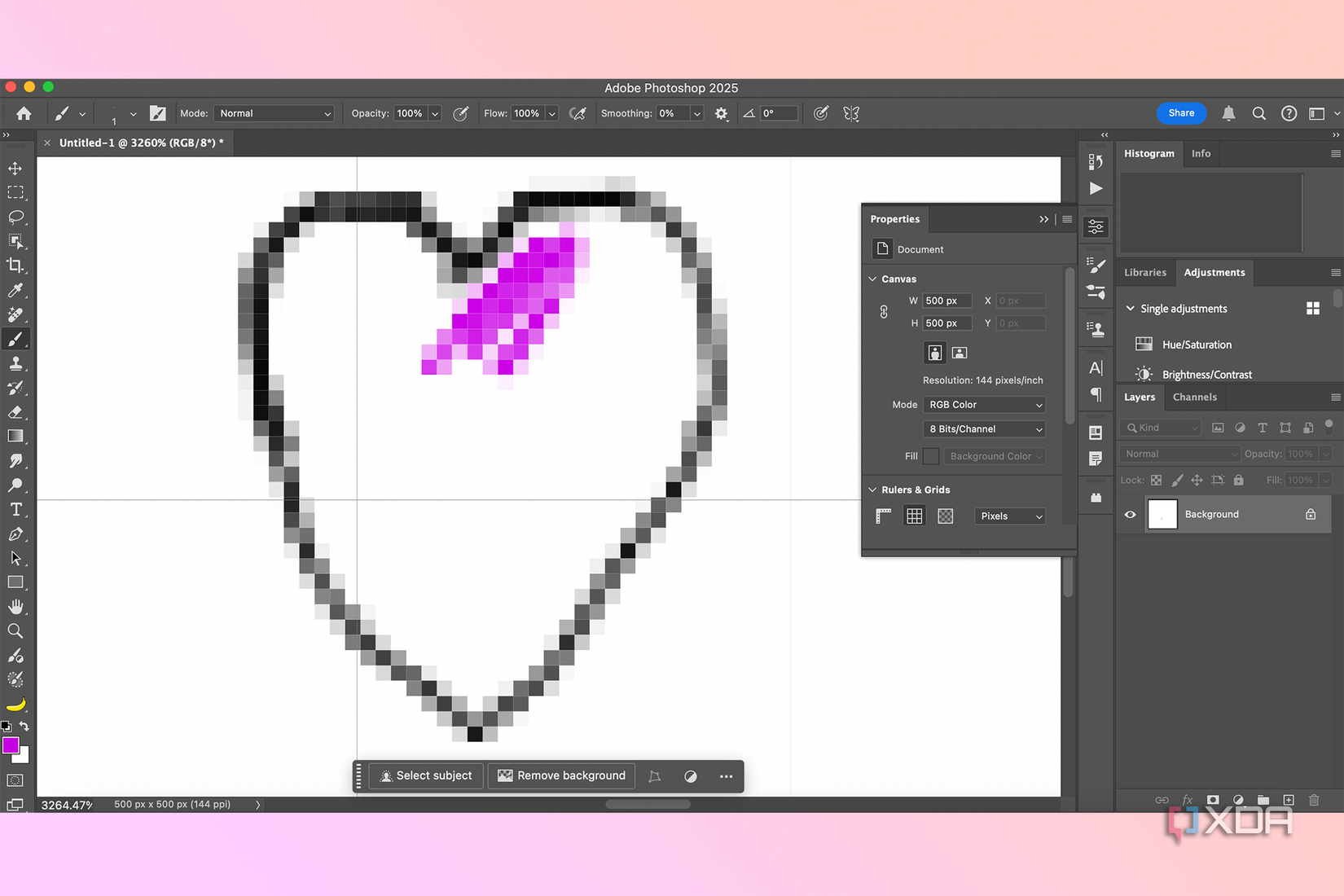Click the Remove background button

point(561,775)
